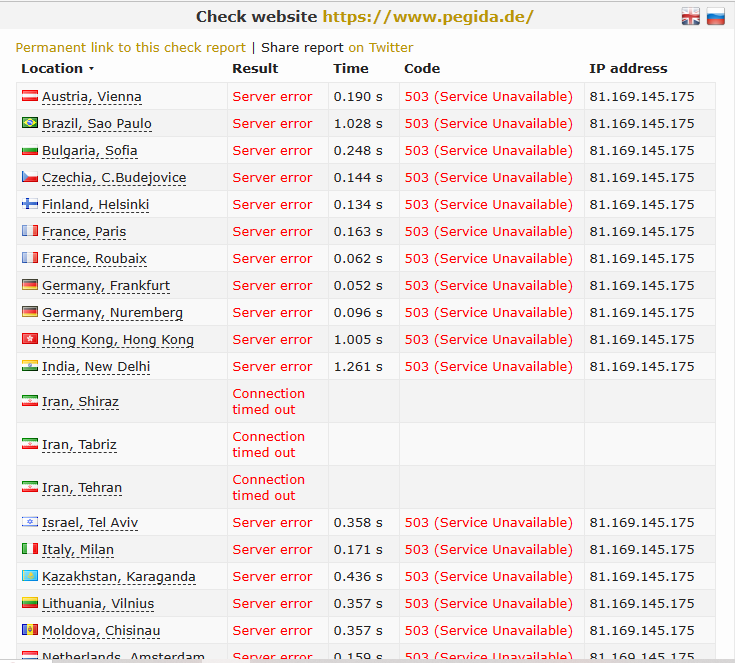This screenshot has height=663, width=735.
Task: Select the 1.028 s time value
Action: click(x=358, y=124)
